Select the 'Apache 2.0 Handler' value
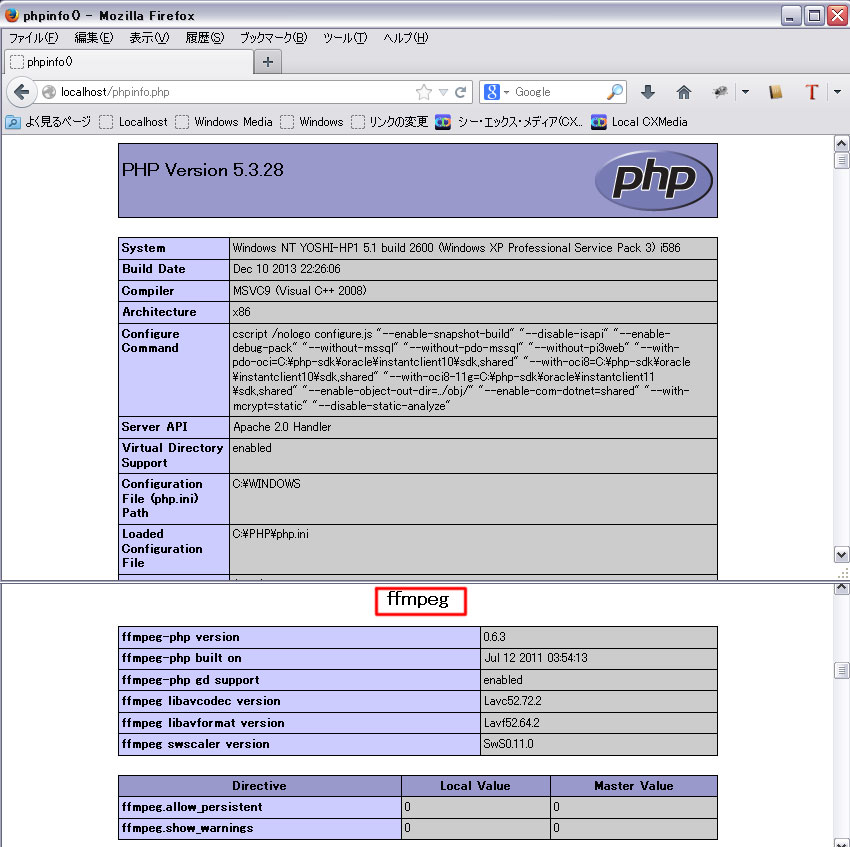The image size is (850, 847). (282, 427)
